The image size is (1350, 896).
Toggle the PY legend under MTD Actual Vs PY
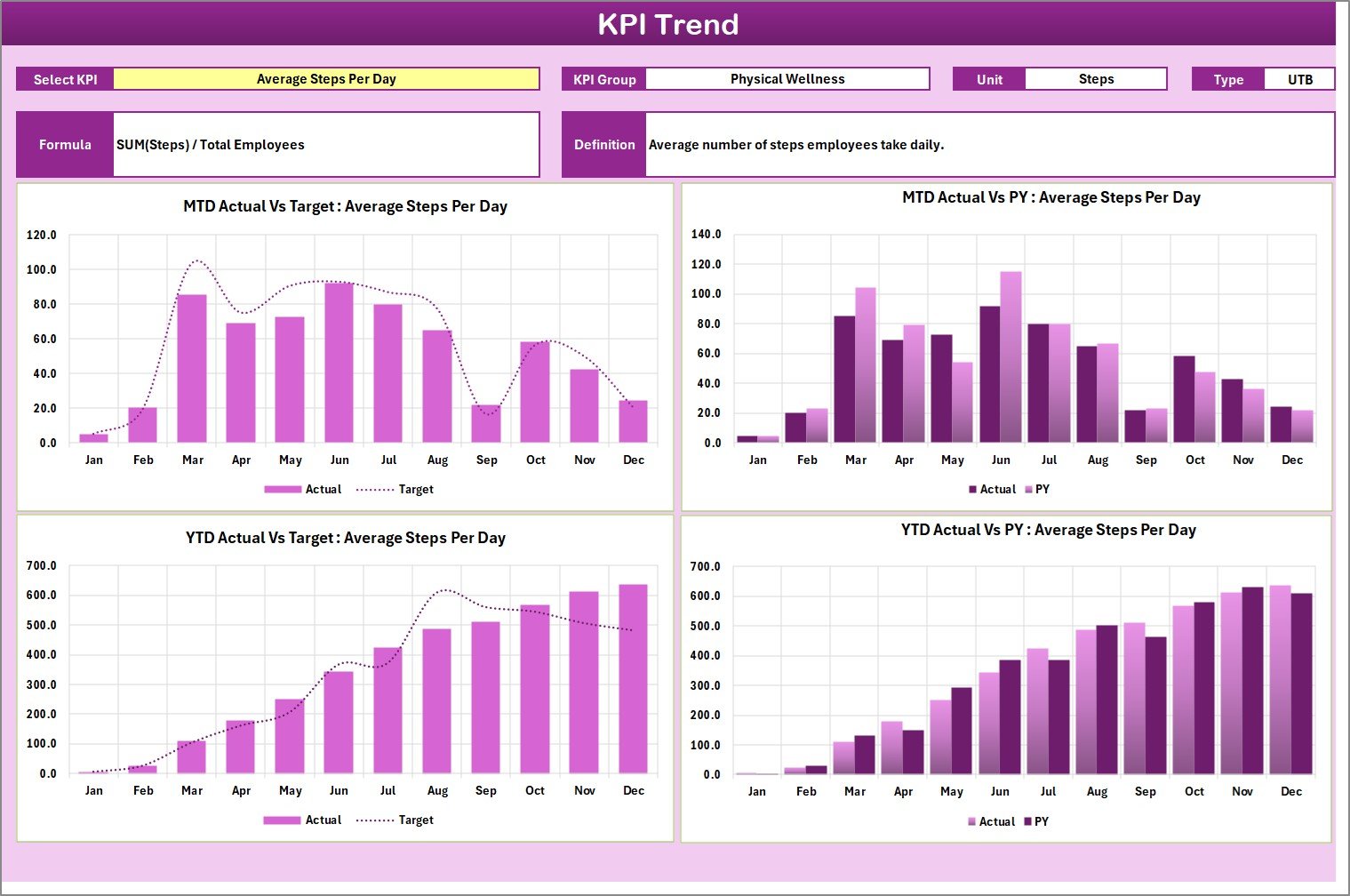[x=1036, y=489]
